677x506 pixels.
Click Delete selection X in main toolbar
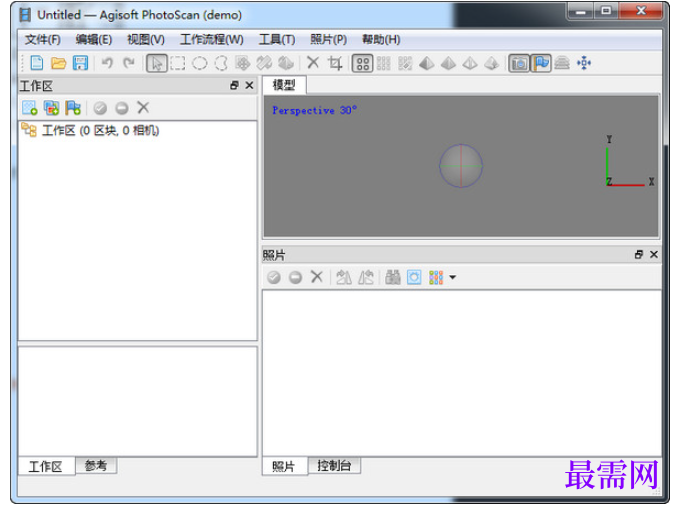click(x=313, y=63)
